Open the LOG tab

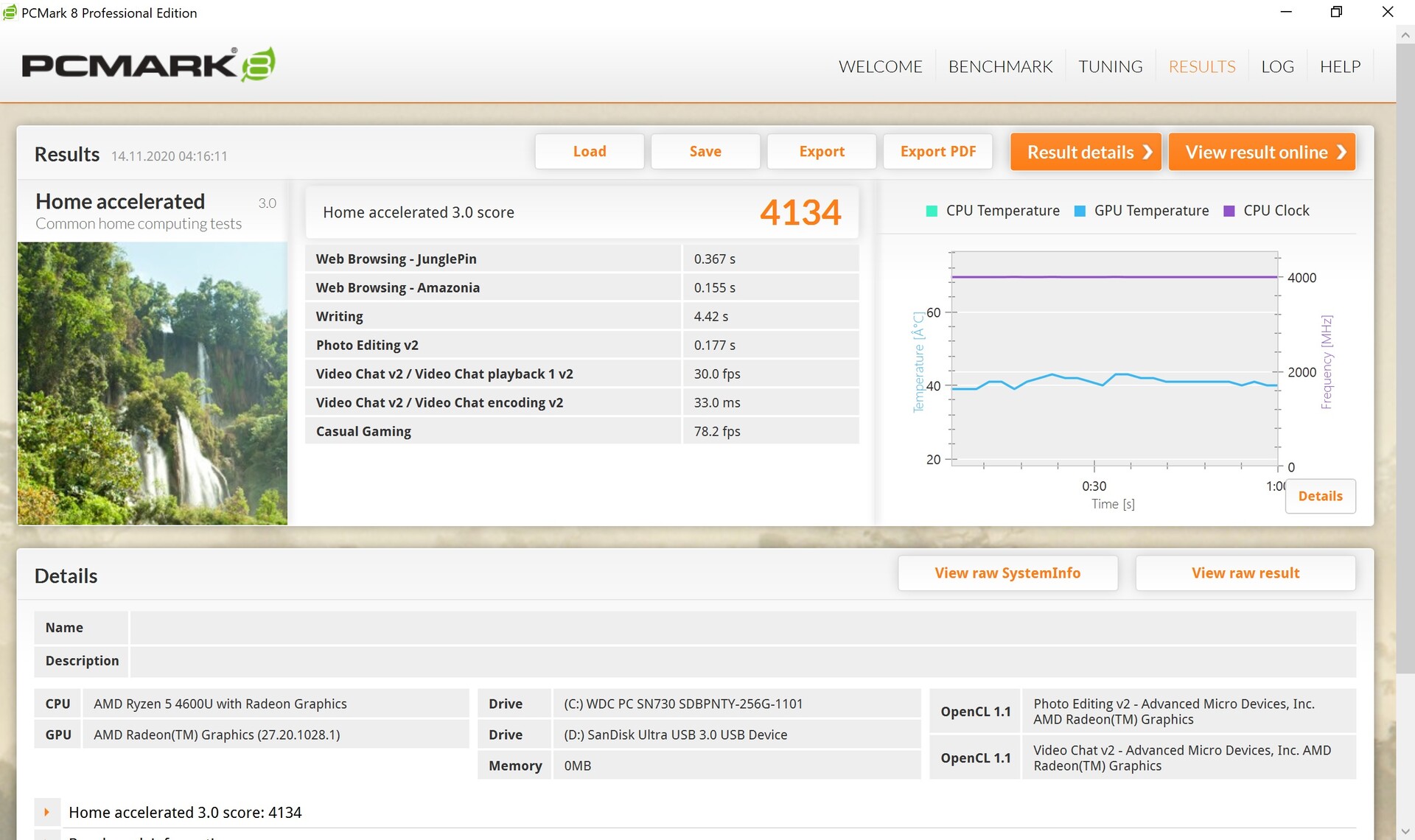(1277, 66)
